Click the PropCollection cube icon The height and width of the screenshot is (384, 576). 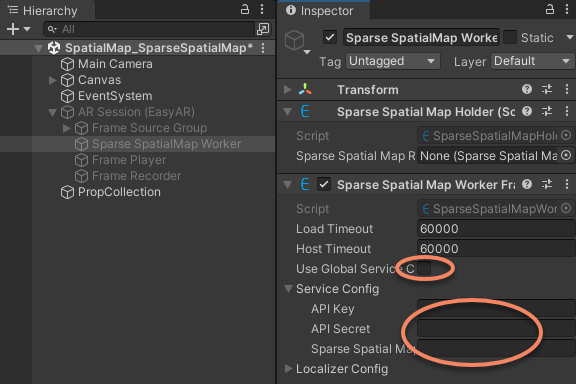[67, 192]
